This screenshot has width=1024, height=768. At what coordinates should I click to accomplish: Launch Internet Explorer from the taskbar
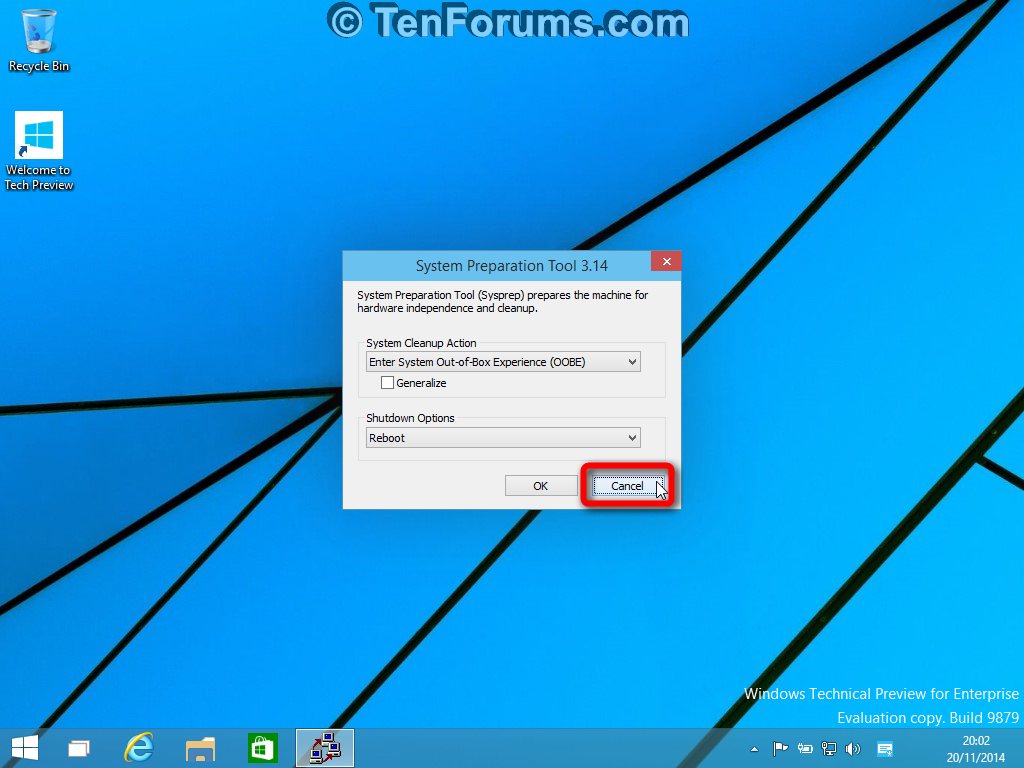click(x=139, y=748)
